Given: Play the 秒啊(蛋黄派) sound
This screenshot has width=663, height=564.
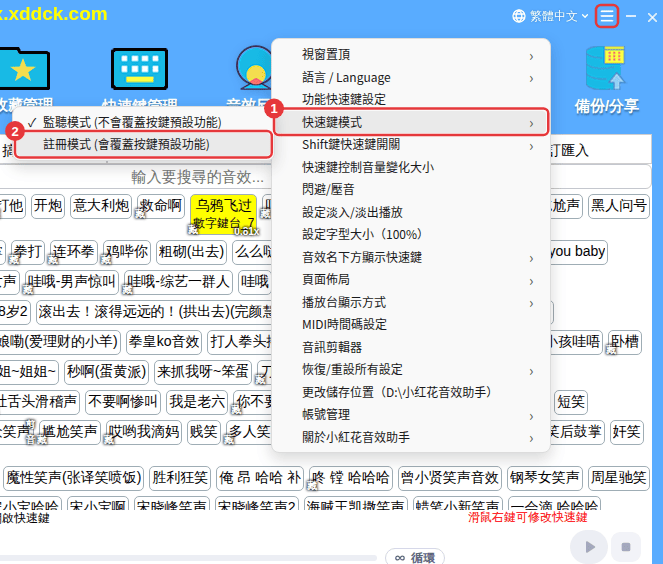Looking at the screenshot, I should 107,372.
